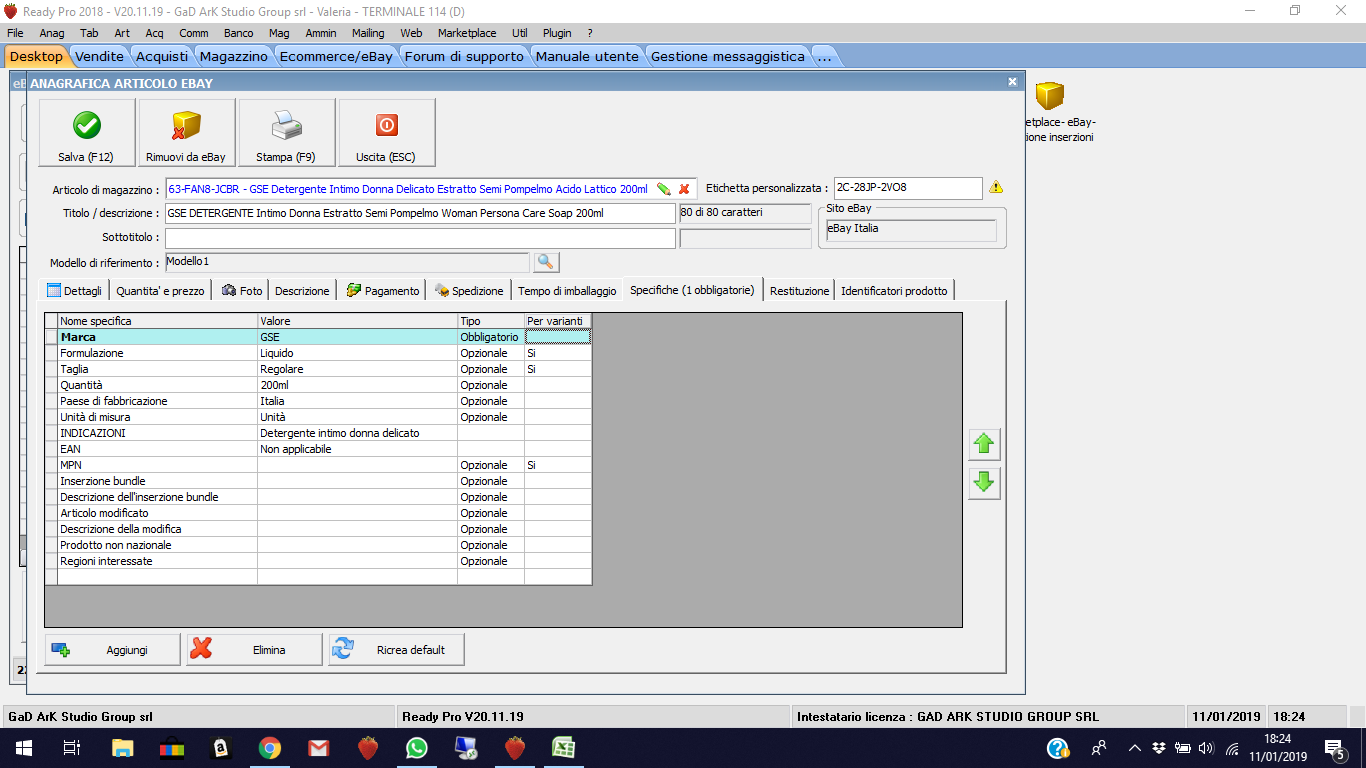
Task: Switch to the Magazzino tab
Action: tap(233, 56)
